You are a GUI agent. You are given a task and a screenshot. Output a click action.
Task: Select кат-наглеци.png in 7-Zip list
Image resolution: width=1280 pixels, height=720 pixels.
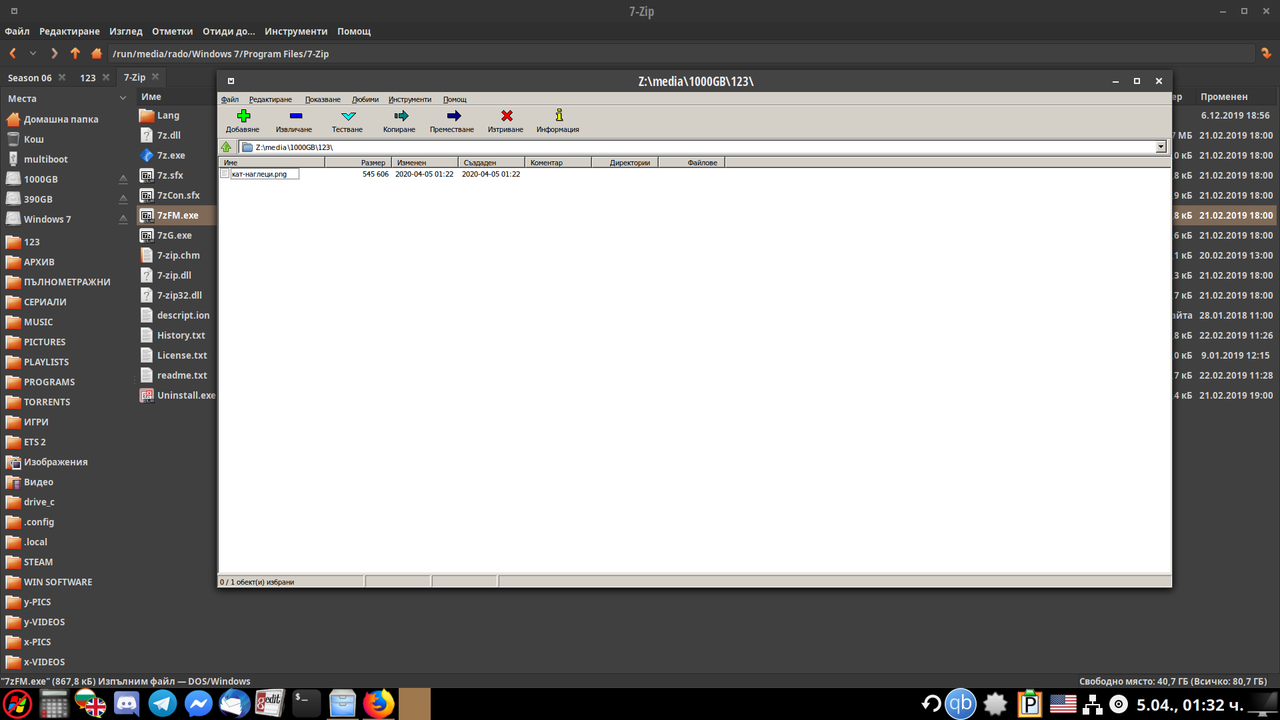pos(259,174)
